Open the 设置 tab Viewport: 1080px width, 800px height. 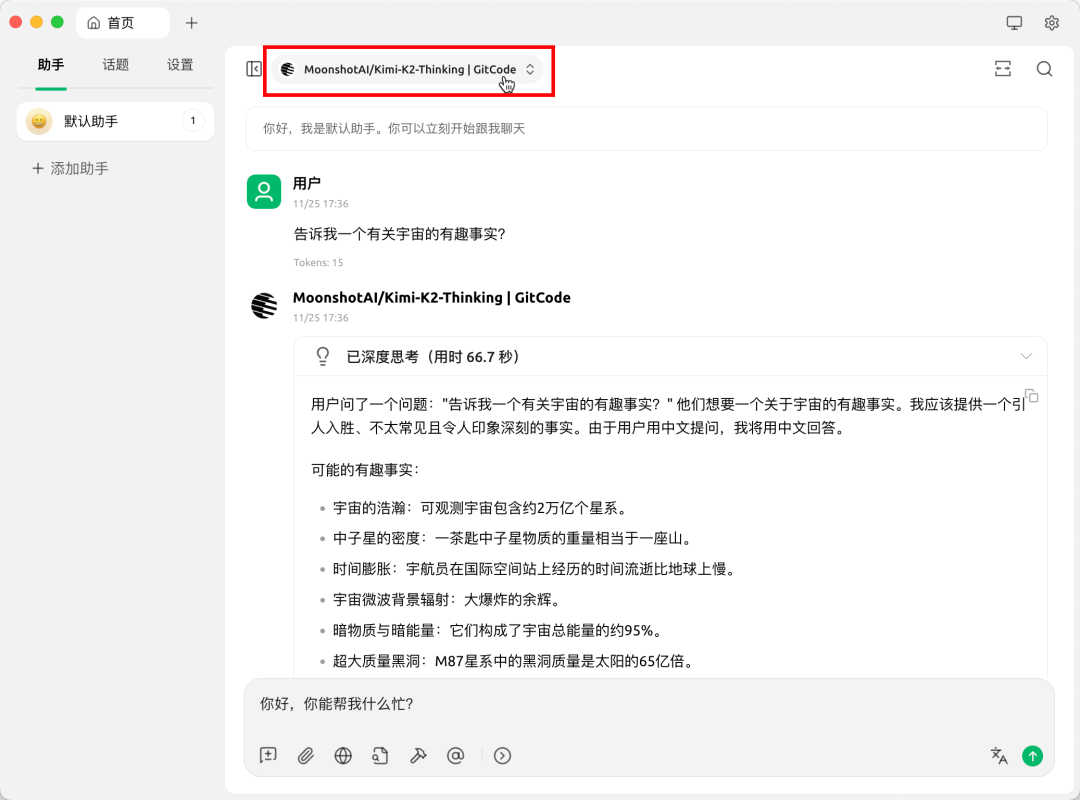(180, 65)
